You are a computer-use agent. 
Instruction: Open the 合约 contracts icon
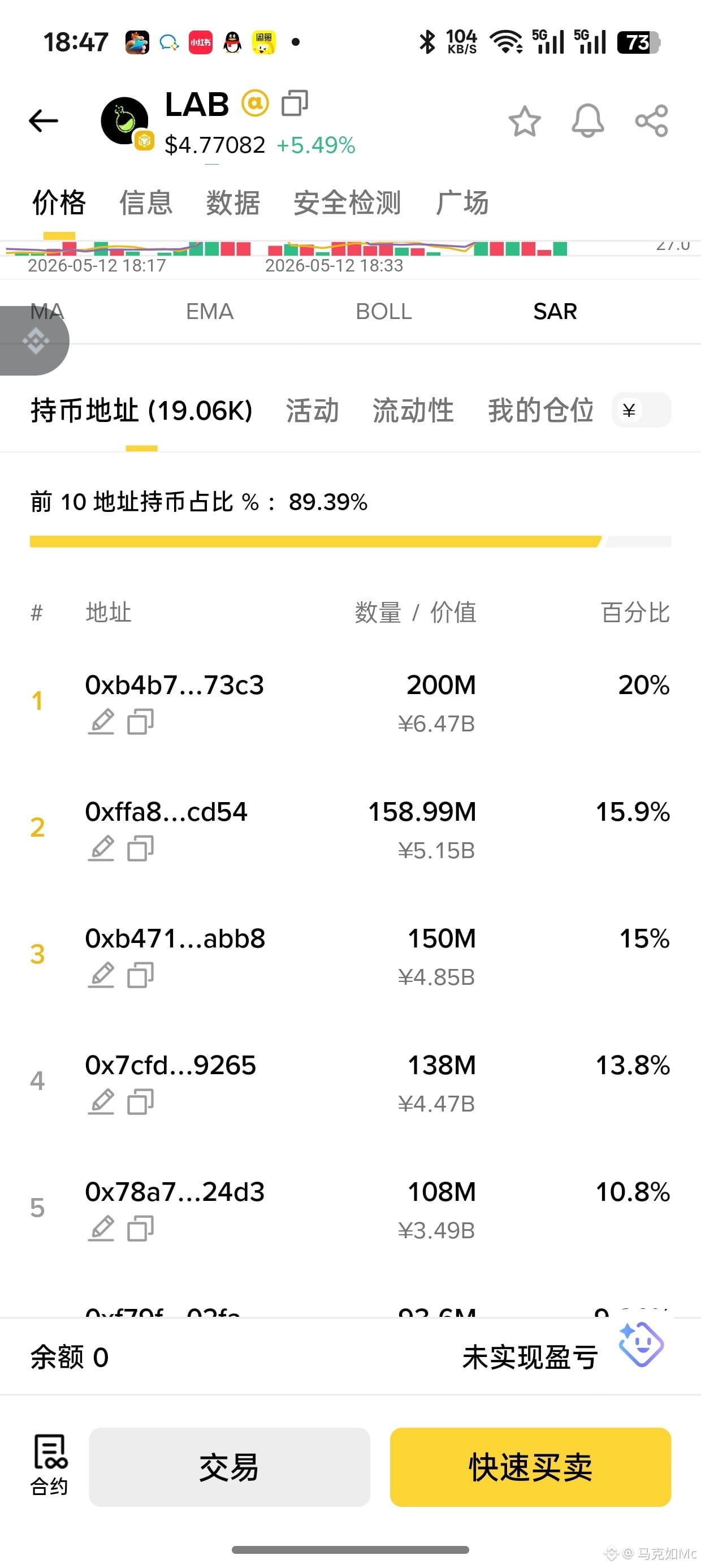tap(49, 1464)
